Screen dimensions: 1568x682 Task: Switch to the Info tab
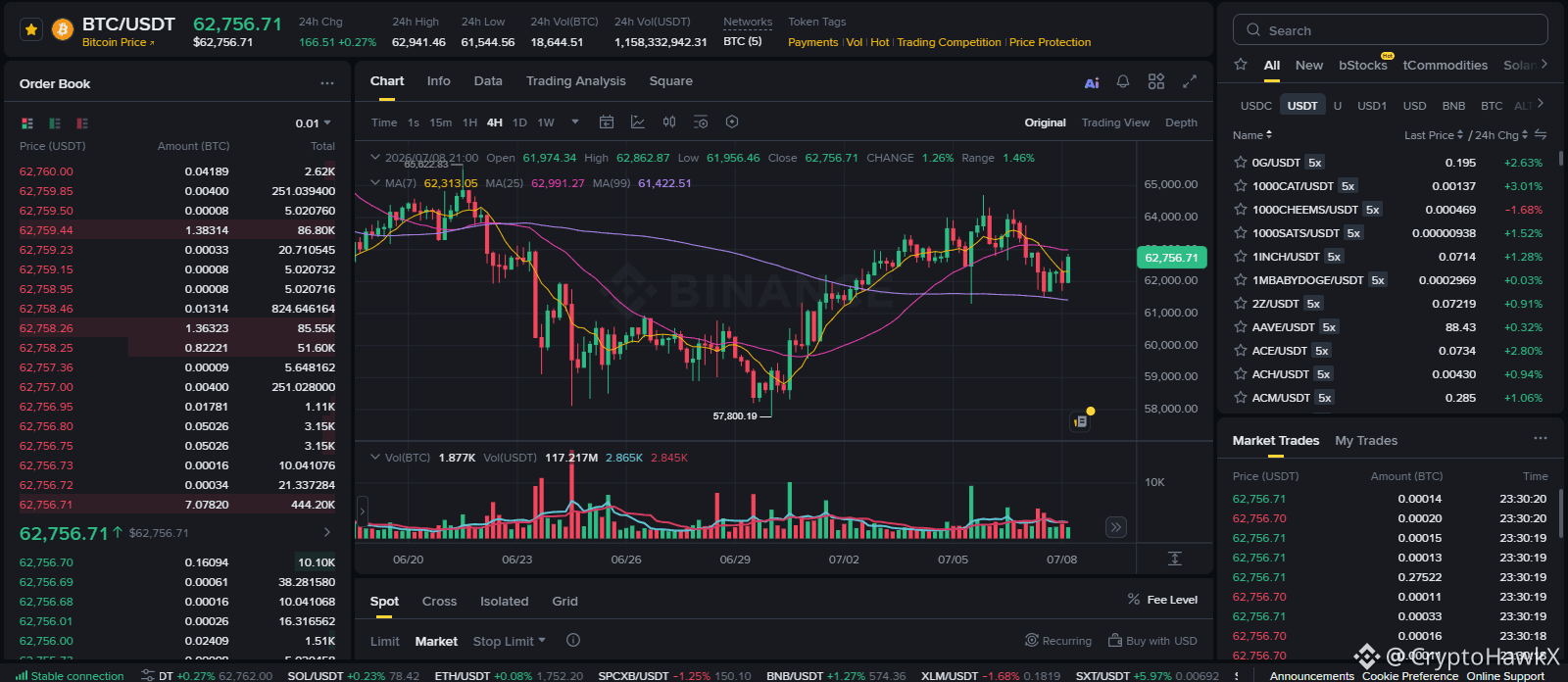click(x=438, y=81)
